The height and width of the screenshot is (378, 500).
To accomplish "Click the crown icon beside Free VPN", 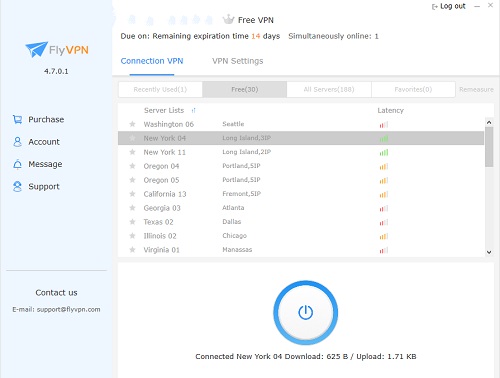I will click(229, 19).
